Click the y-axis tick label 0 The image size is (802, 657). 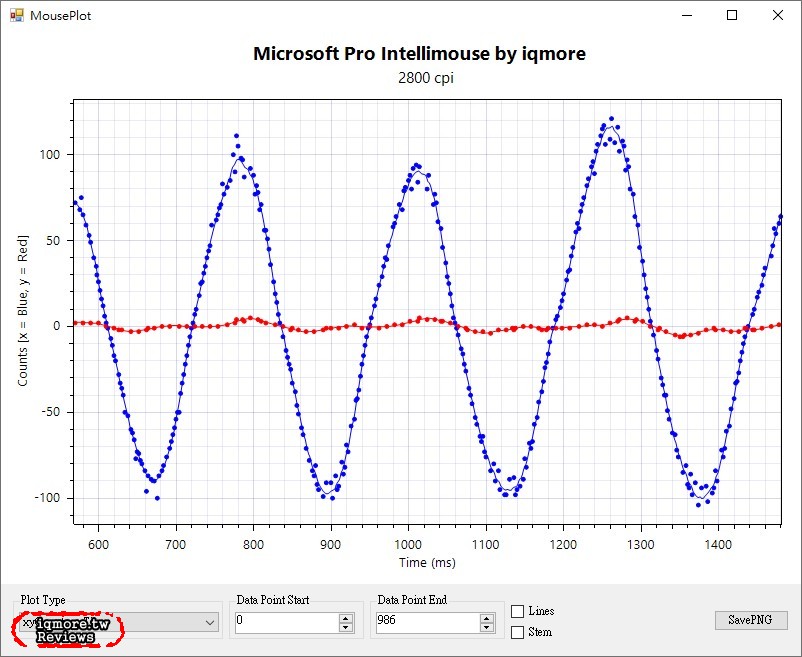click(x=57, y=326)
